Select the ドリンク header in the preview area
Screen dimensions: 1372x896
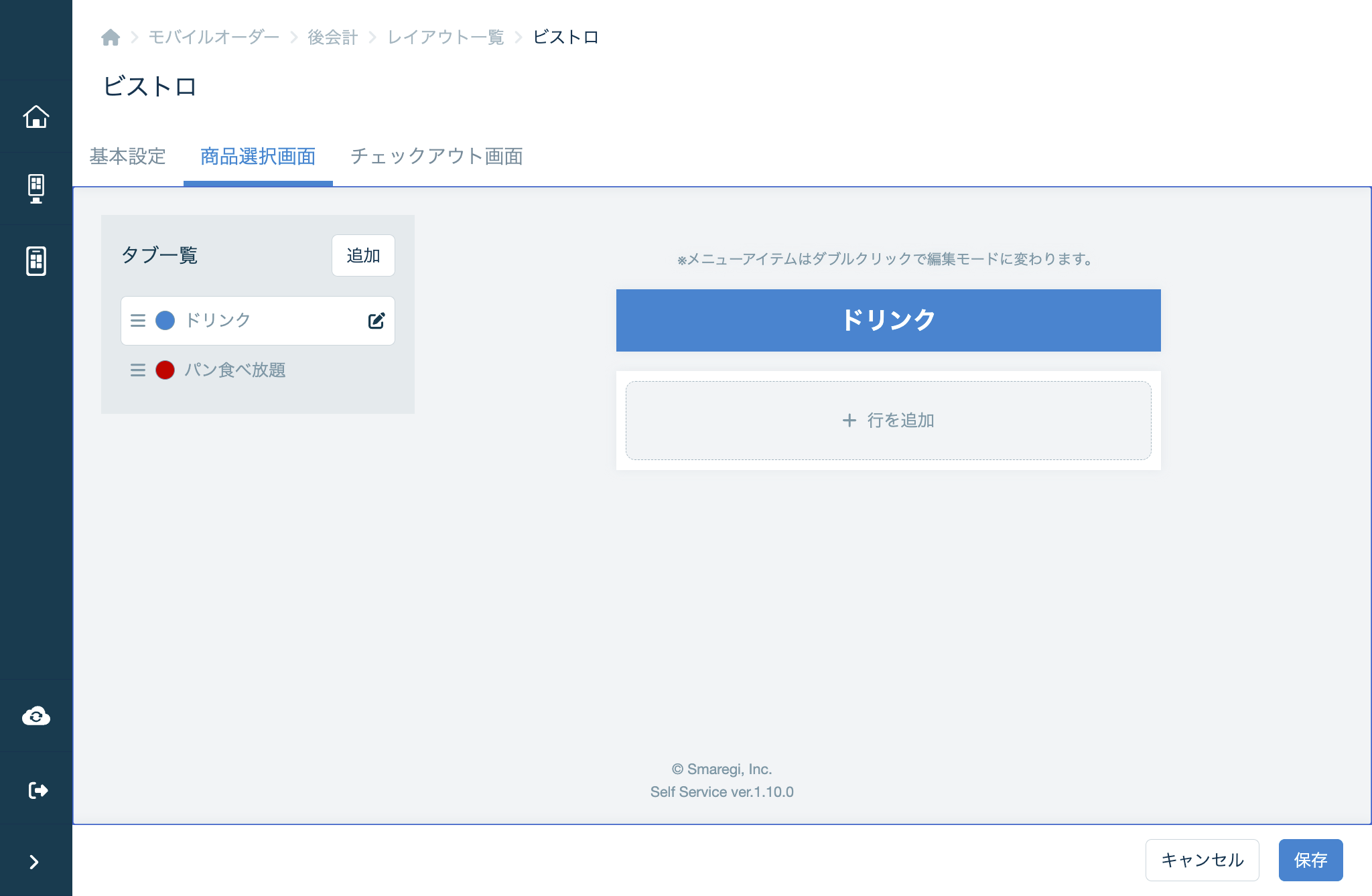(888, 320)
